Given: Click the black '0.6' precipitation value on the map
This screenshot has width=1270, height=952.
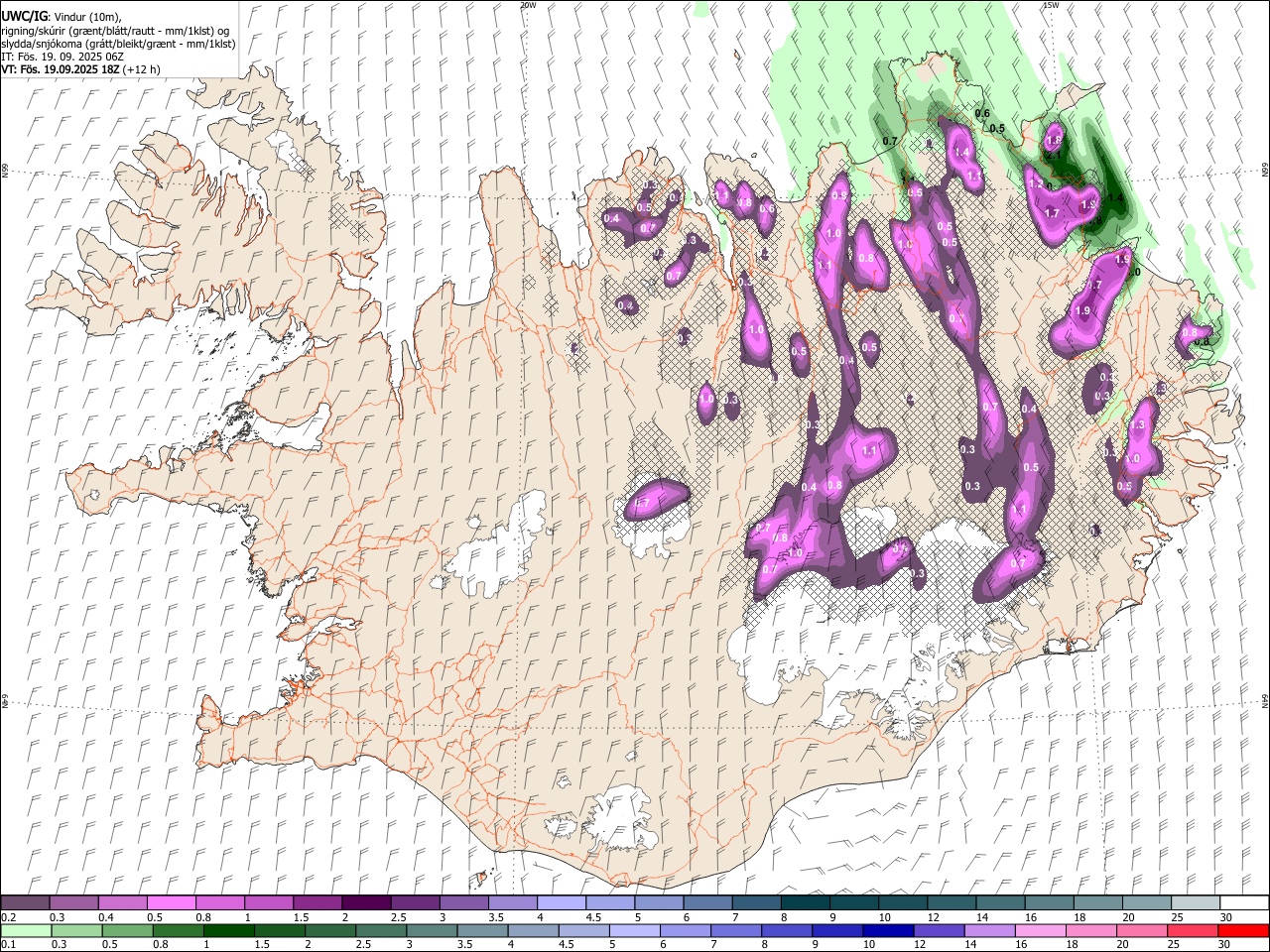Looking at the screenshot, I should point(982,114).
